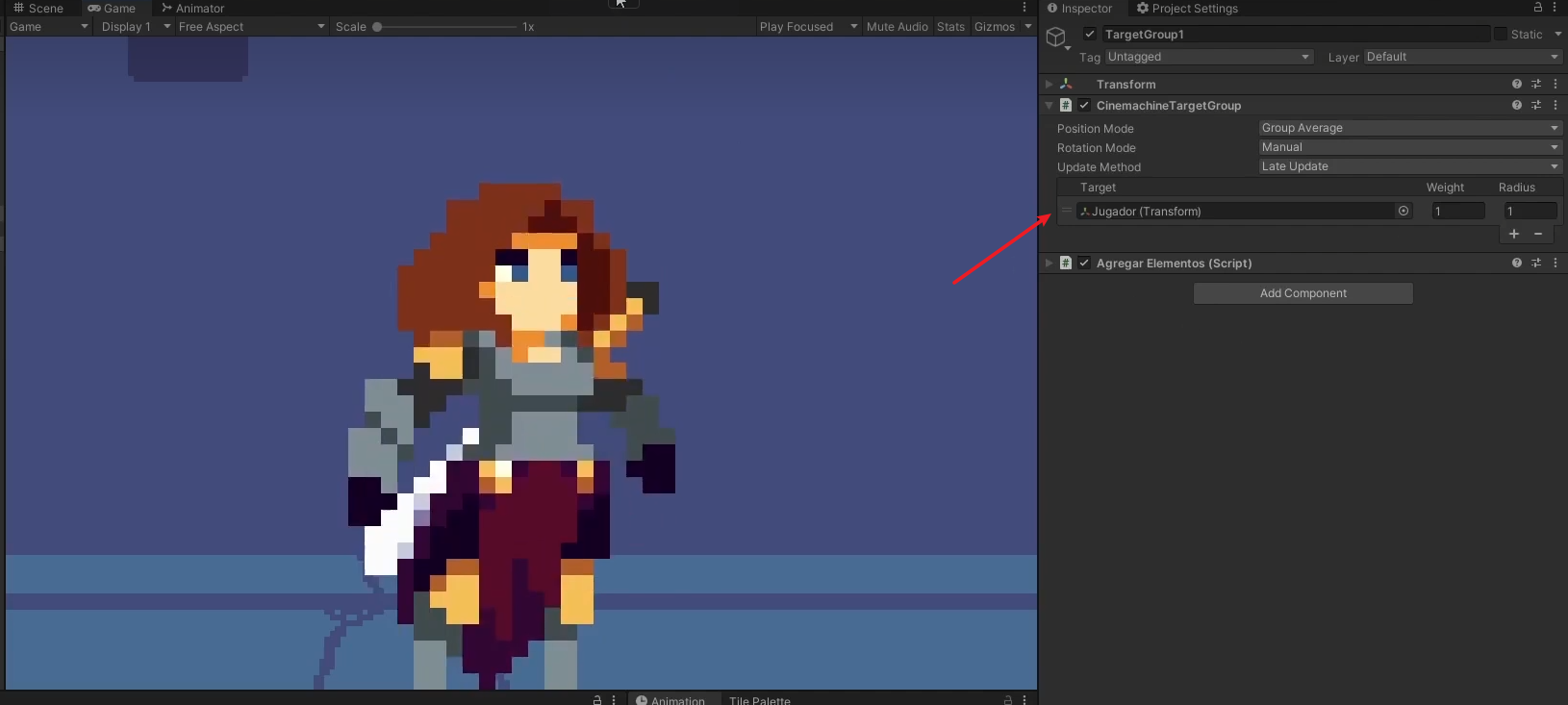Open the Tile Palette tab
1568x705 pixels.
click(x=760, y=700)
